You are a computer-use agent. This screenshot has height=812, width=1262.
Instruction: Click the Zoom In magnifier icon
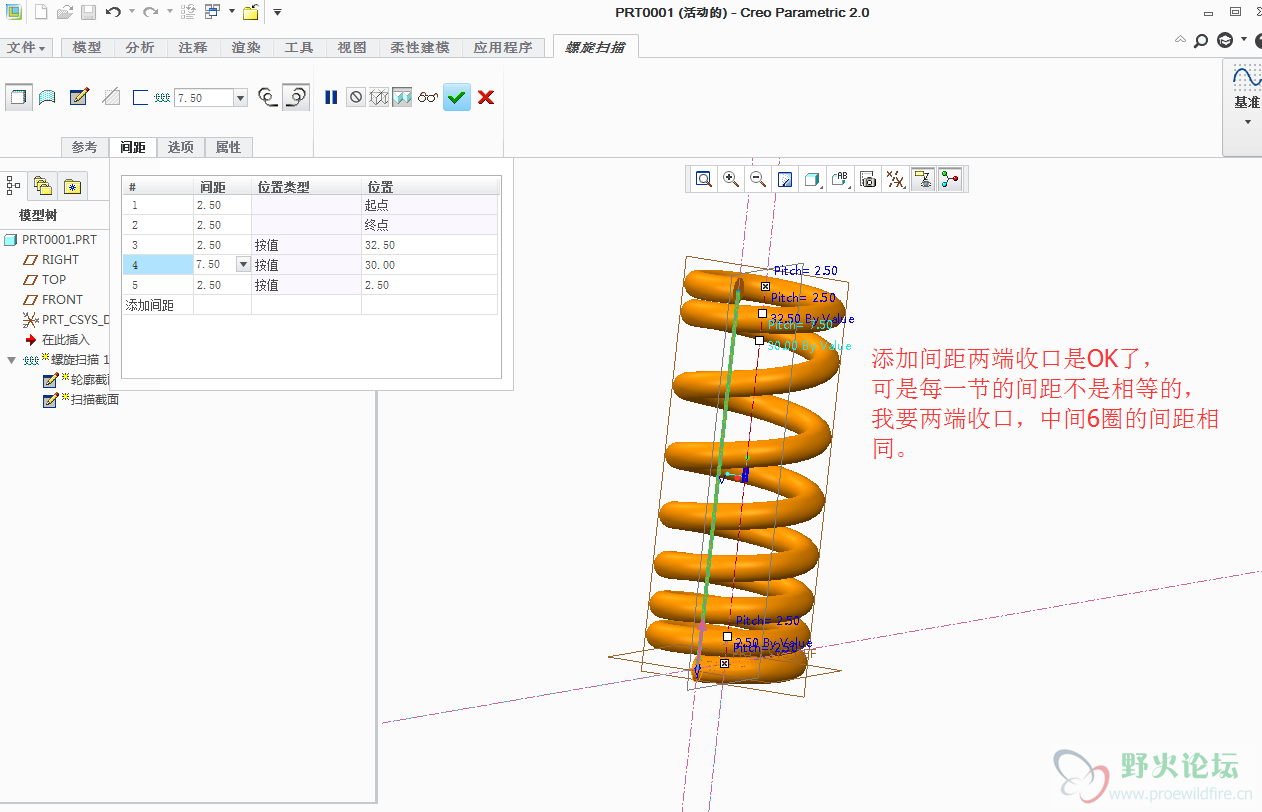tap(731, 179)
